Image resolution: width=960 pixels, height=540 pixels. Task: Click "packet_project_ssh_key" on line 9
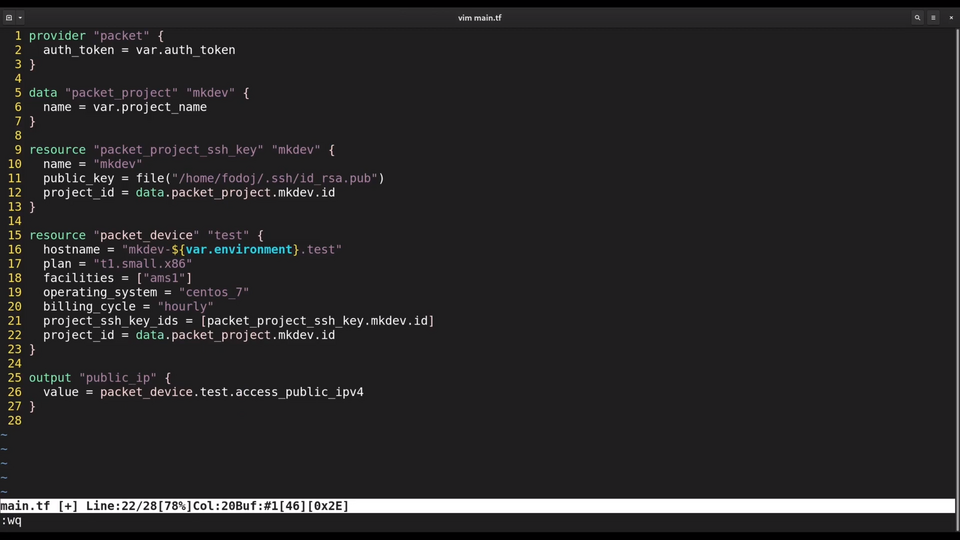click(178, 150)
